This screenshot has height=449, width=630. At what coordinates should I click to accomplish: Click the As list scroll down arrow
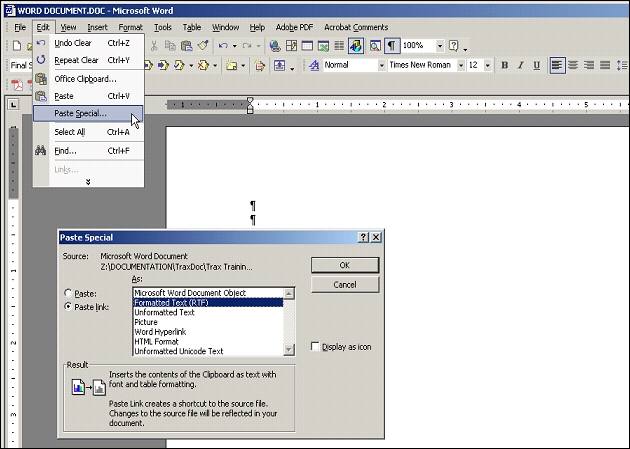(289, 350)
